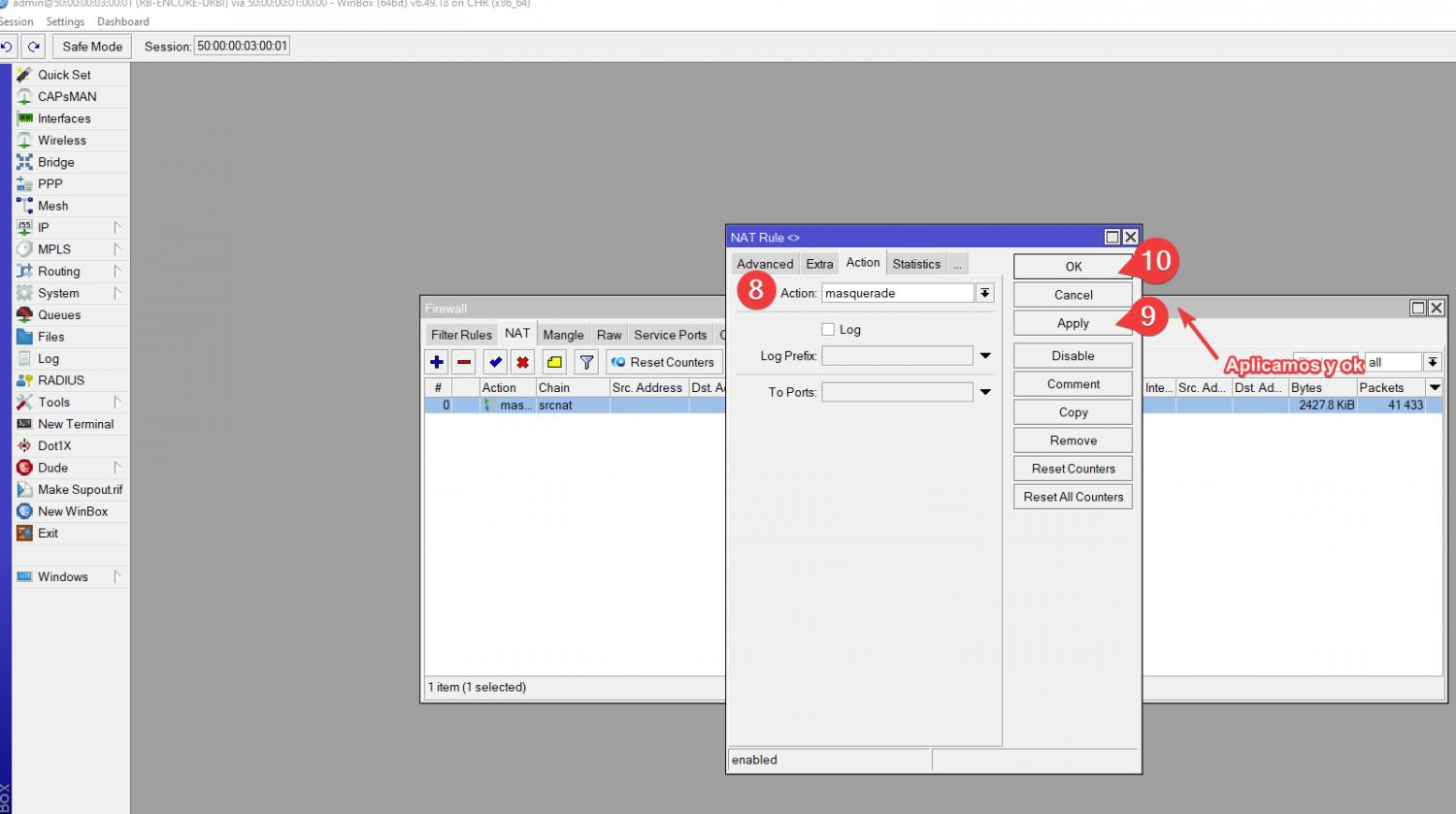Click the redo arrow in top toolbar
Screen dimensions: 1456x814
tap(34, 47)
